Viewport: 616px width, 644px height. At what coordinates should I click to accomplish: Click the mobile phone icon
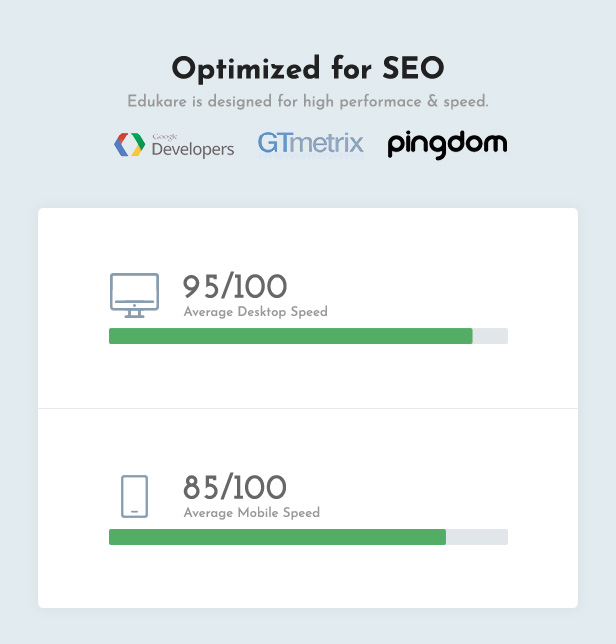click(134, 496)
